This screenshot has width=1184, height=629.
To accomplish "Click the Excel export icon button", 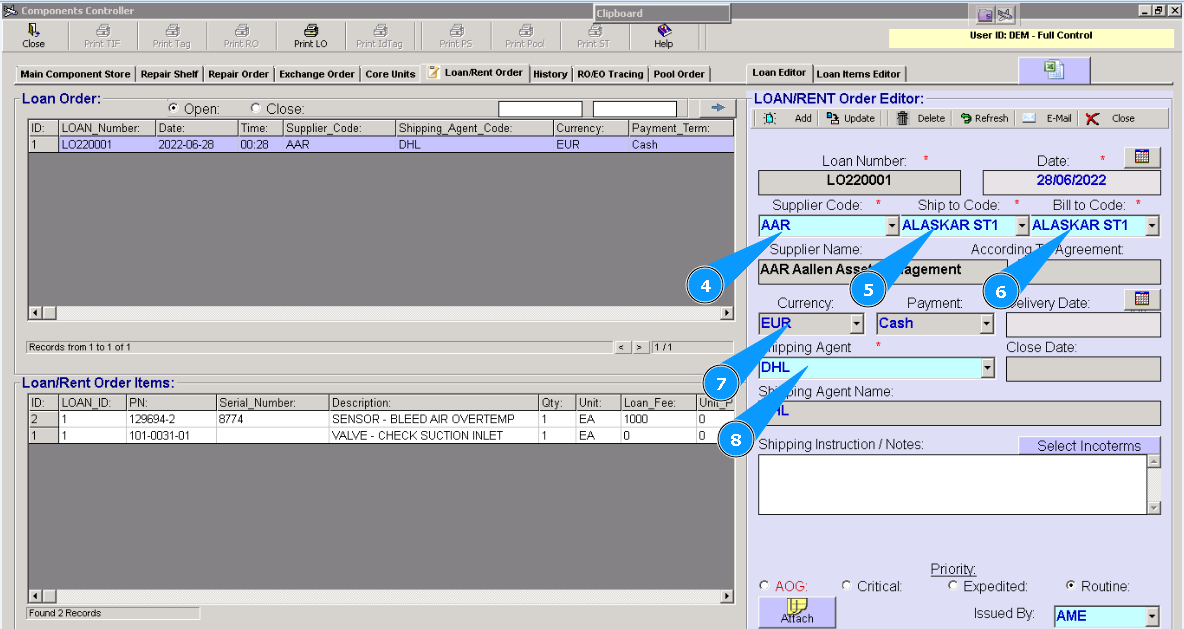I will [x=1054, y=70].
